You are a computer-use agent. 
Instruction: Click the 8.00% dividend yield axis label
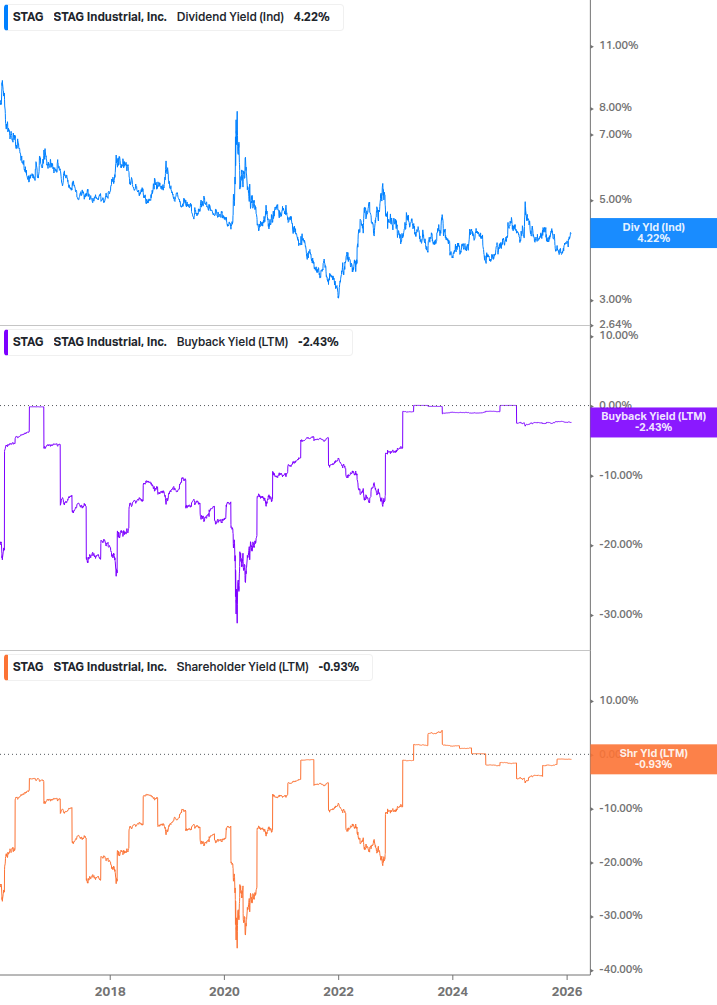tap(615, 108)
